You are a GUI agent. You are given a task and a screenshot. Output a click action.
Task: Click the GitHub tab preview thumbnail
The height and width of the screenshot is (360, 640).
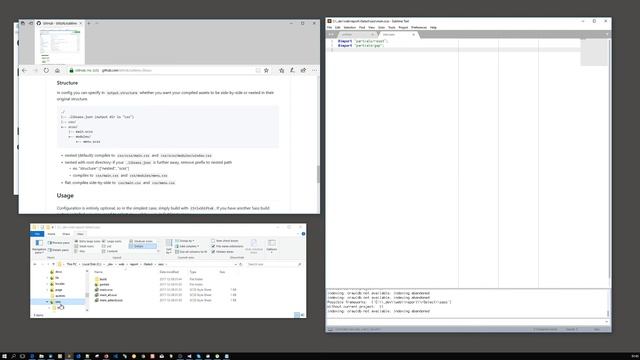click(60, 46)
